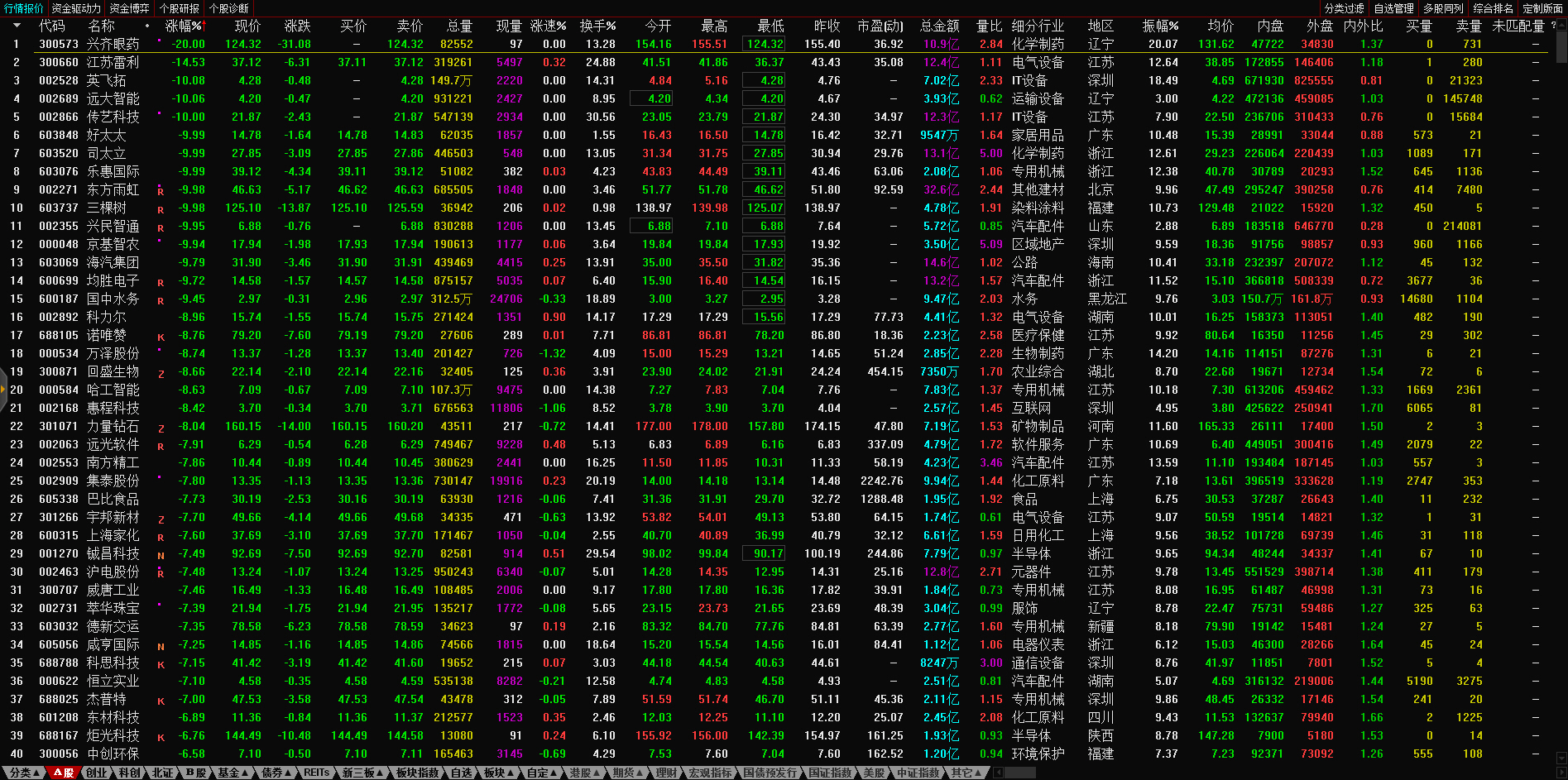
Task: Sort by 换手% column header
Action: (x=597, y=26)
